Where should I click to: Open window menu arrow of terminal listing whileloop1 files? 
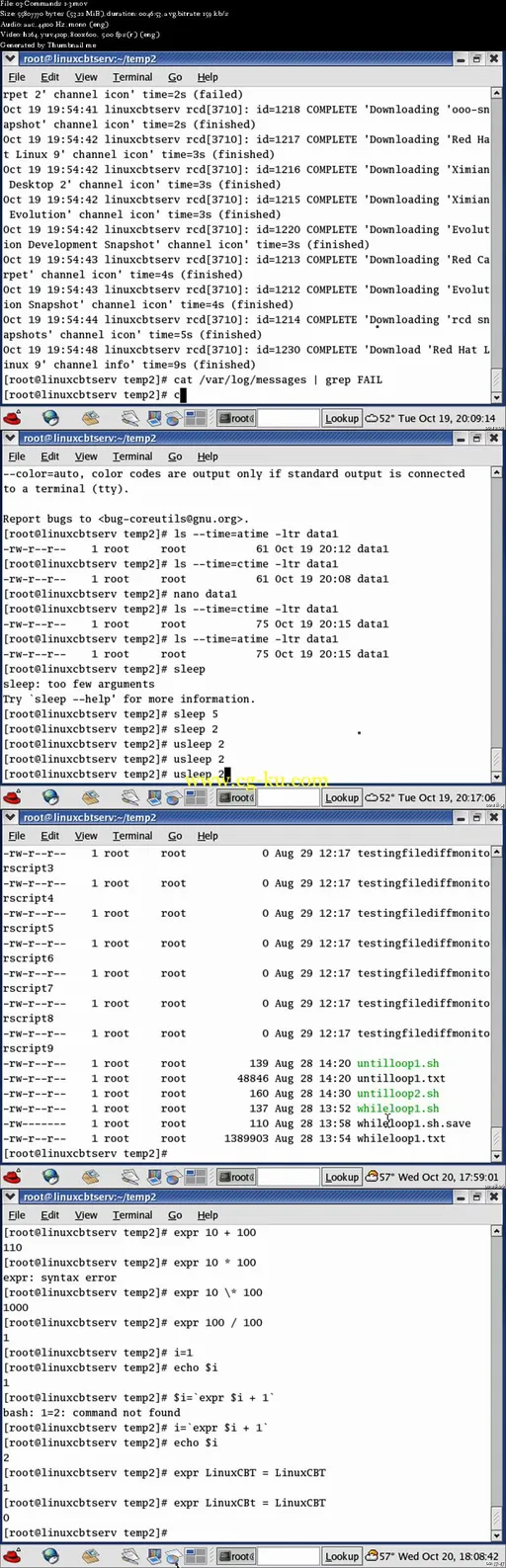click(x=10, y=818)
